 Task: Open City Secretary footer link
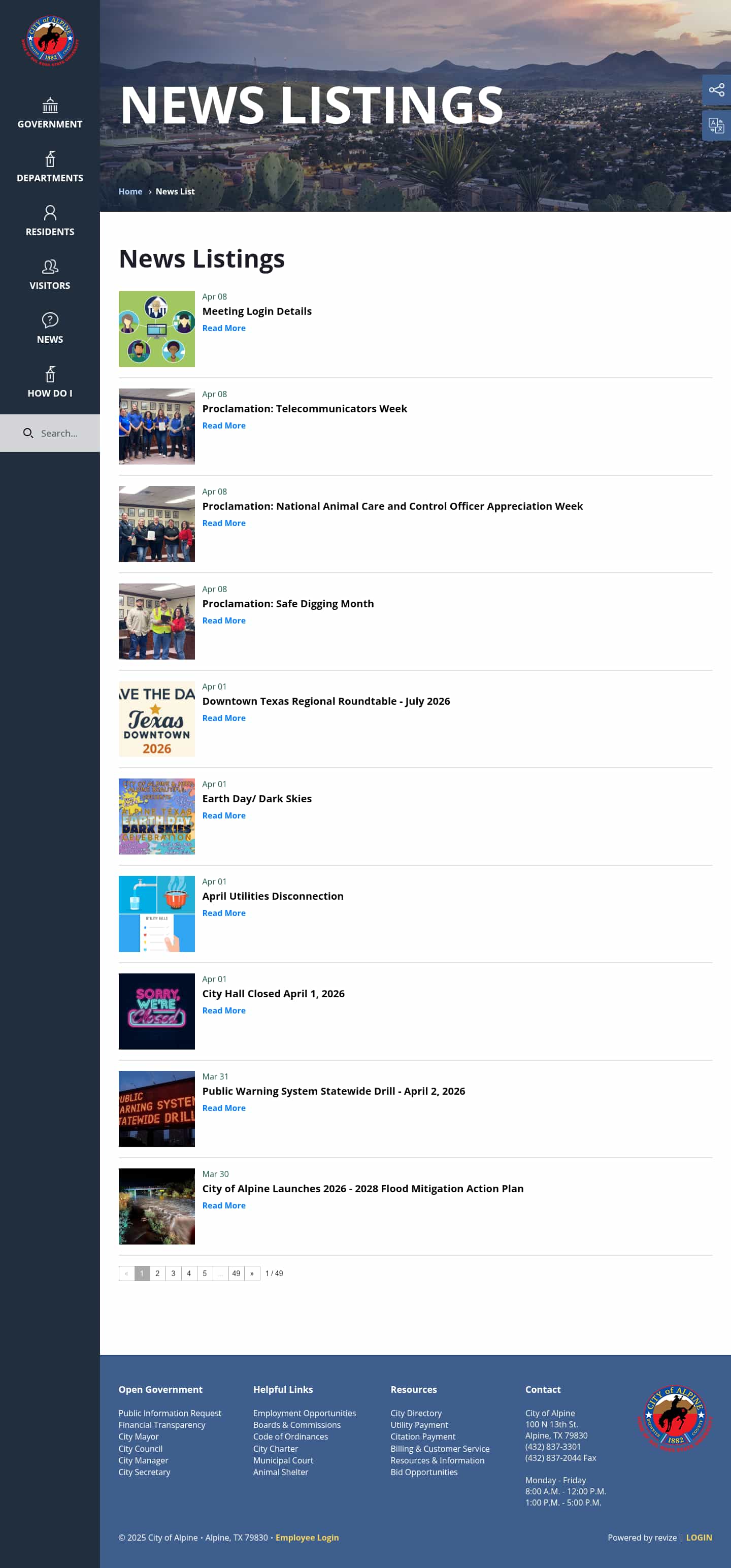point(144,1472)
